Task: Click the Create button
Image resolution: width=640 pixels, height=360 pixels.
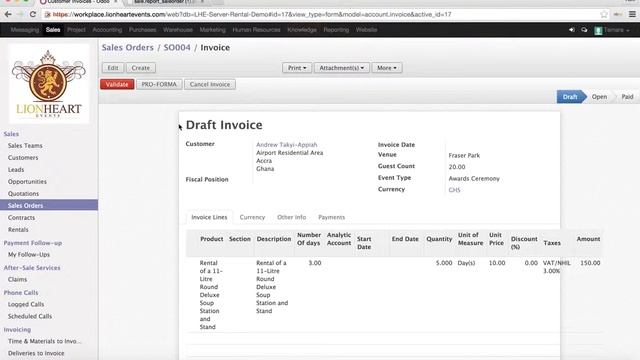Action: tap(141, 68)
